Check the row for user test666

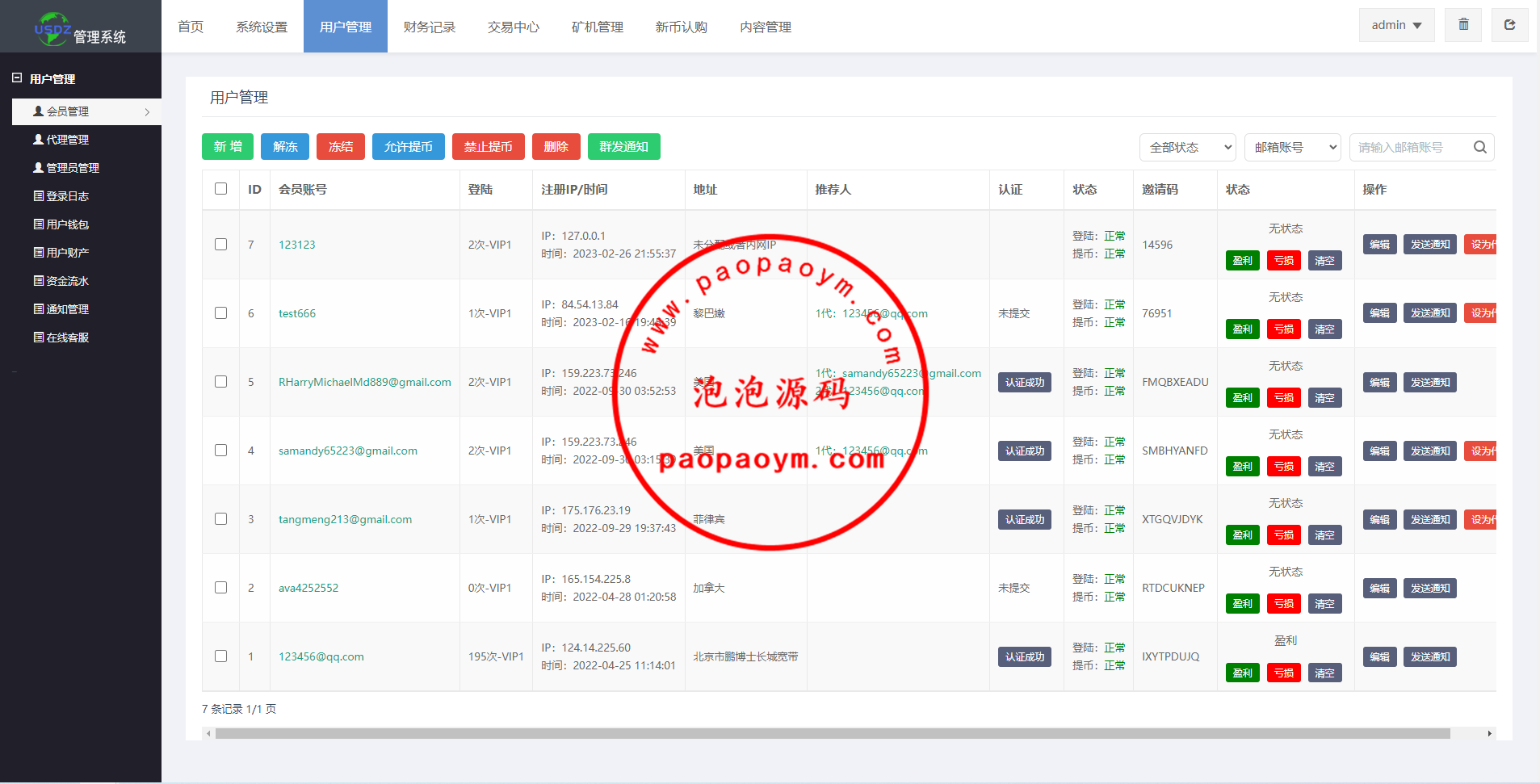click(220, 312)
